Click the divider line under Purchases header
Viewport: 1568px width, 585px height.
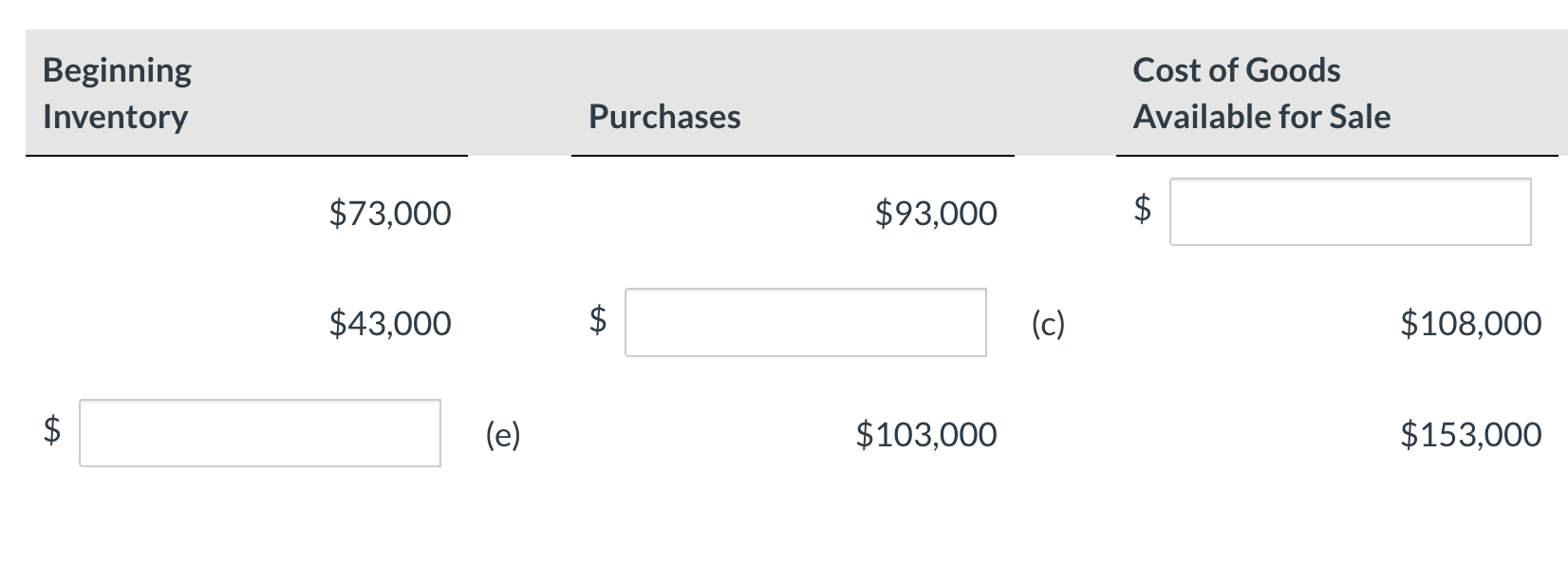point(793,155)
